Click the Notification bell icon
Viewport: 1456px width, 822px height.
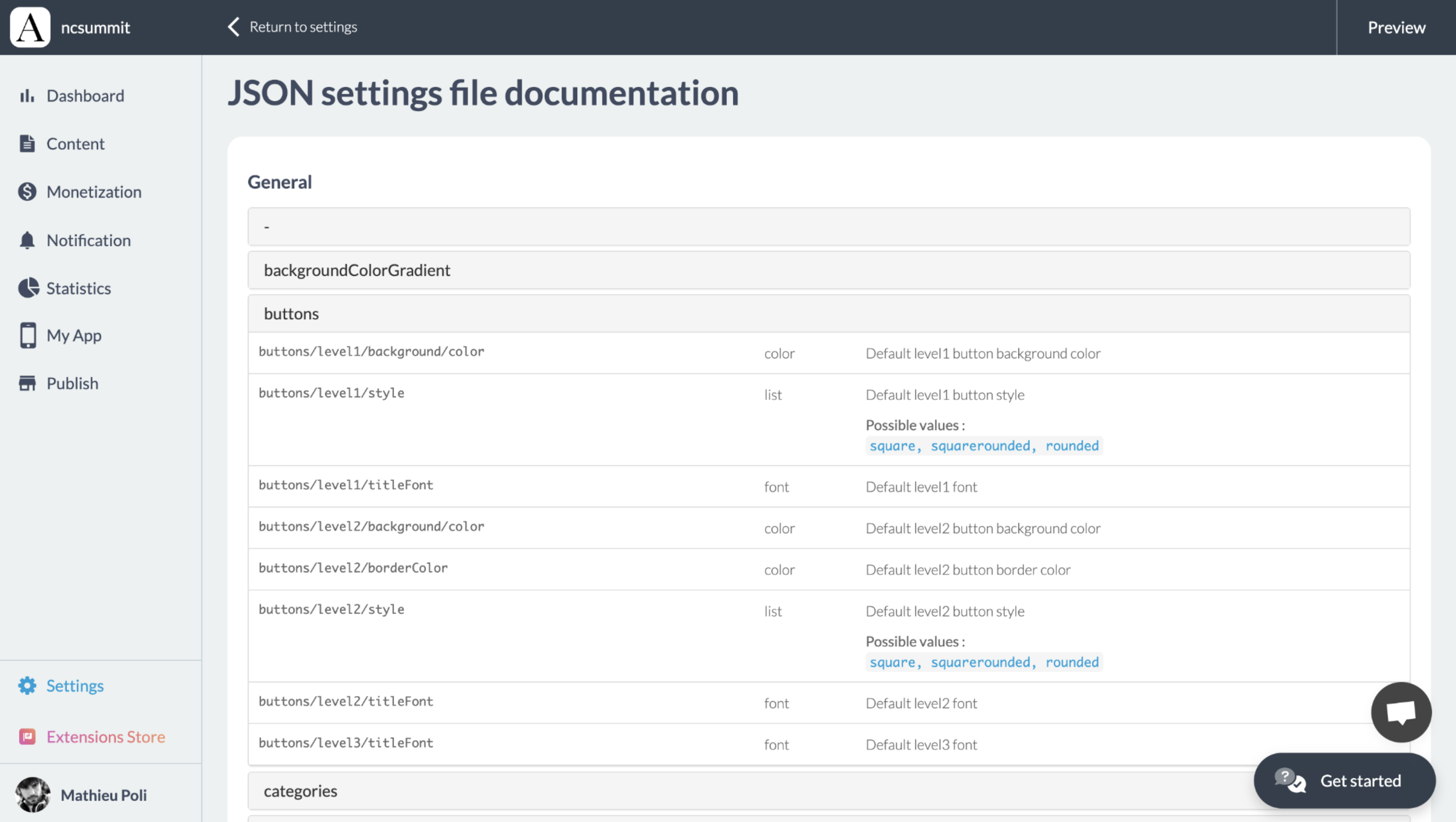point(27,240)
